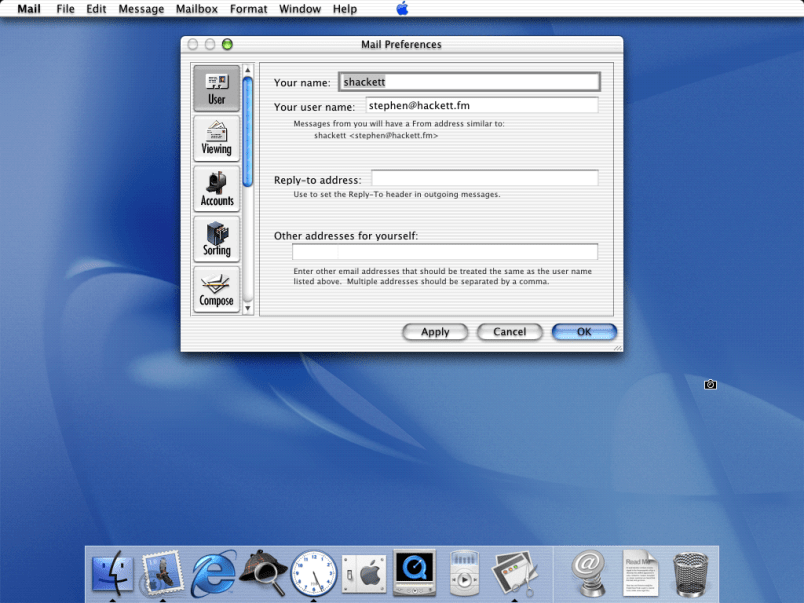Screen dimensions: 804x603
Task: Open the Viewing preferences pane
Action: pyautogui.click(x=216, y=138)
